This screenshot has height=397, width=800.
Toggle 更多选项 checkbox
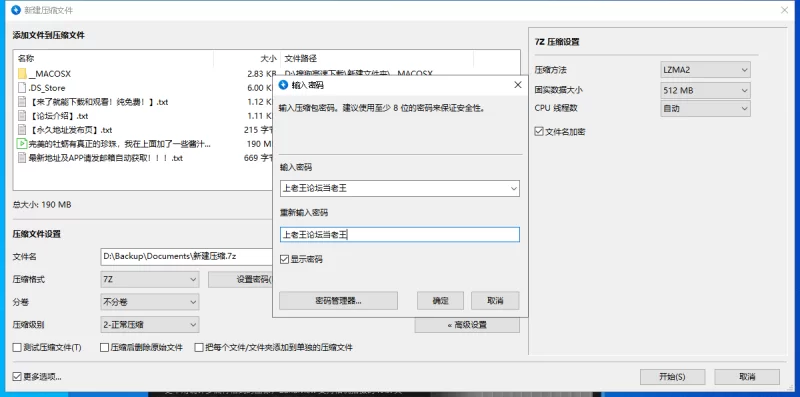tap(17, 377)
